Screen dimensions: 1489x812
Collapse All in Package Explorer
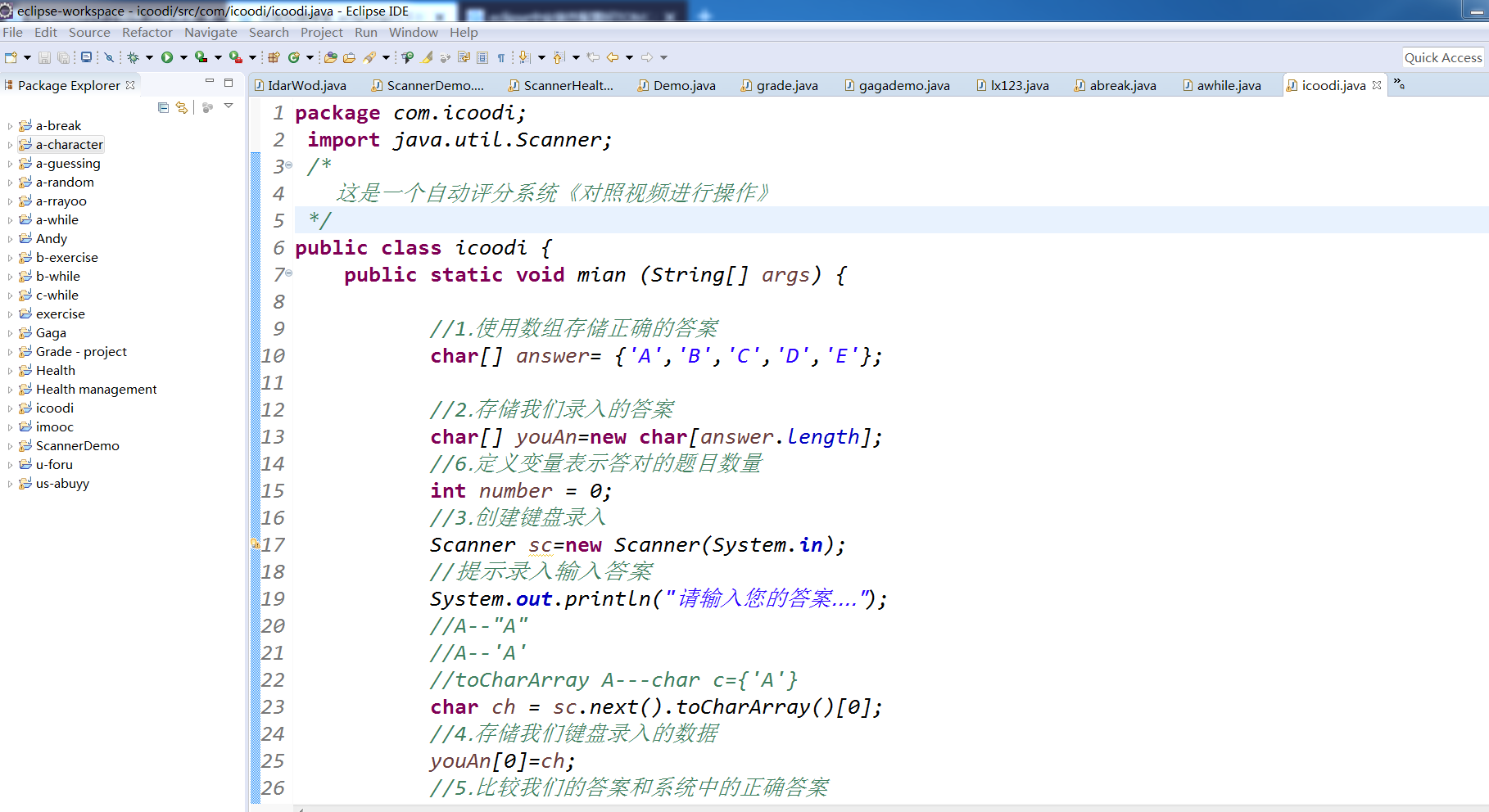163,107
